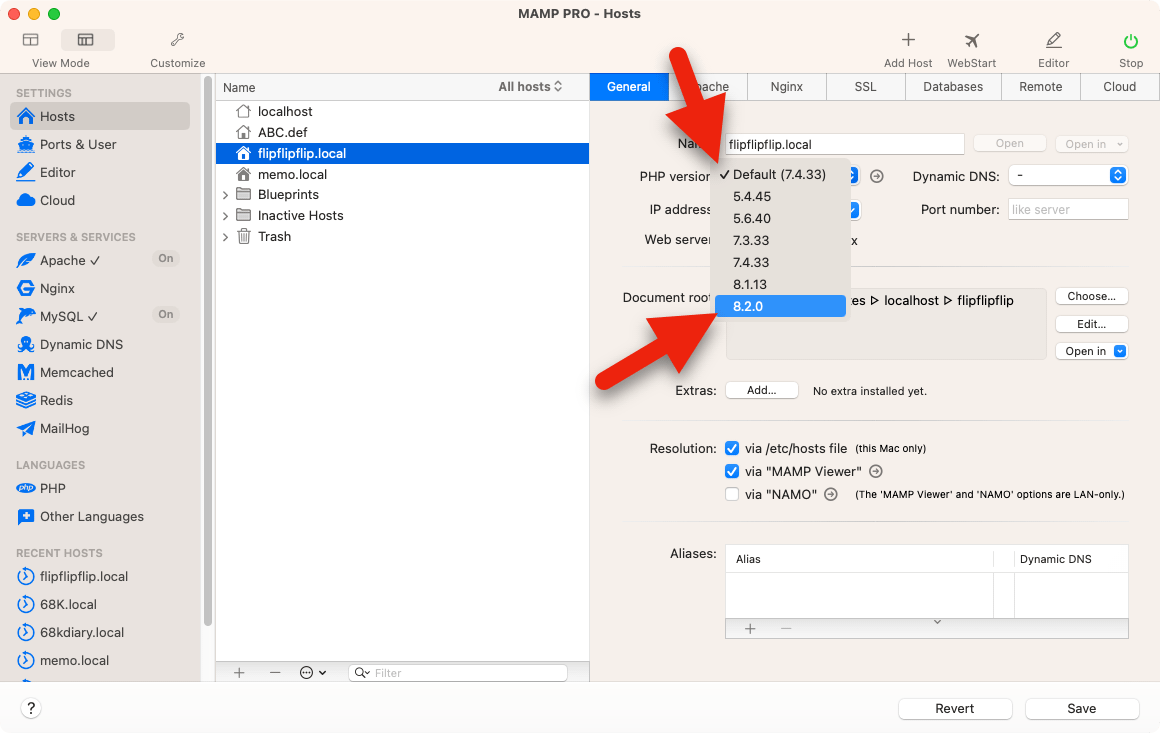Open the All hosts filter dropdown

pyautogui.click(x=530, y=87)
